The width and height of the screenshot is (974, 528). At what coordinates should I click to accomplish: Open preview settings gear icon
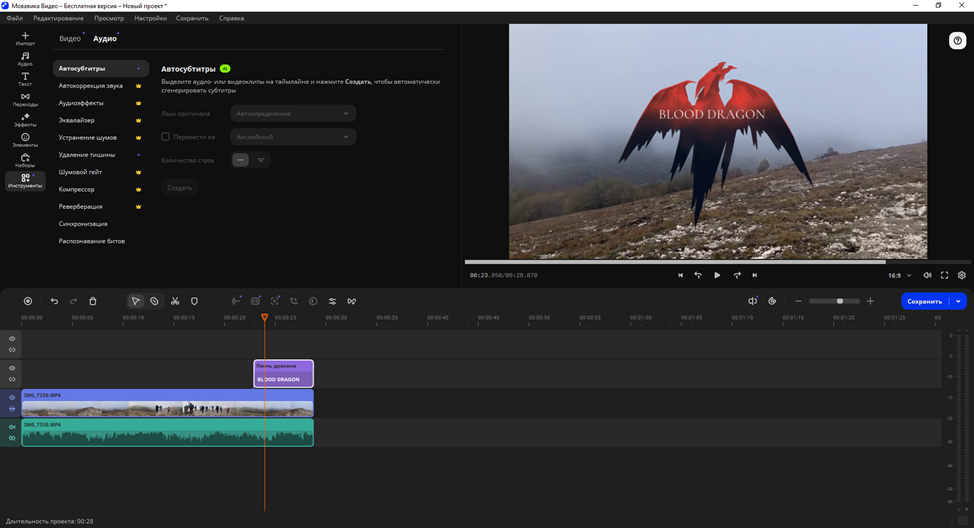pos(962,275)
